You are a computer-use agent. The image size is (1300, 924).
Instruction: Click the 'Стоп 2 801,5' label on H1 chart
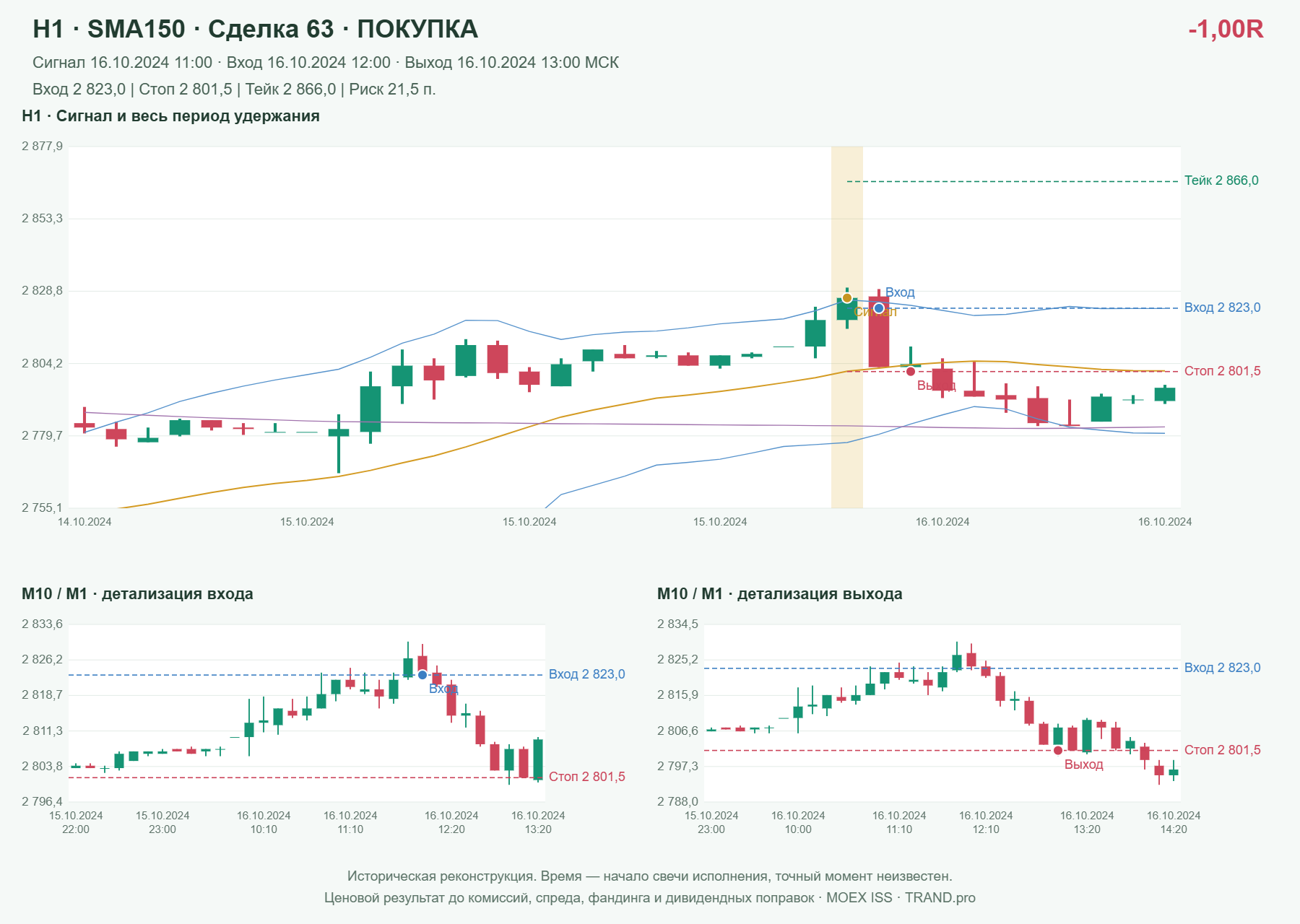1222,371
